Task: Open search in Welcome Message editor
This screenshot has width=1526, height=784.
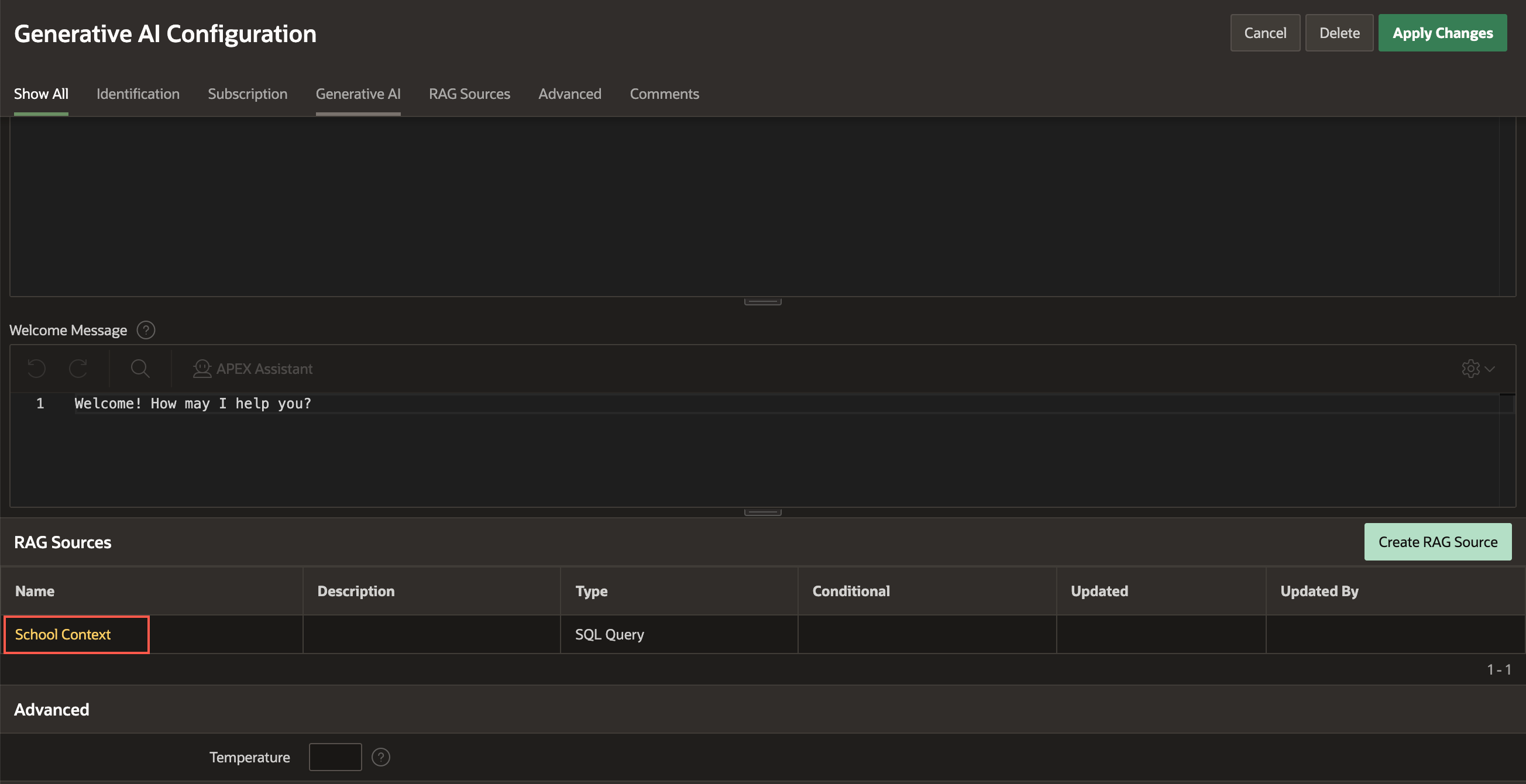Action: click(x=140, y=369)
